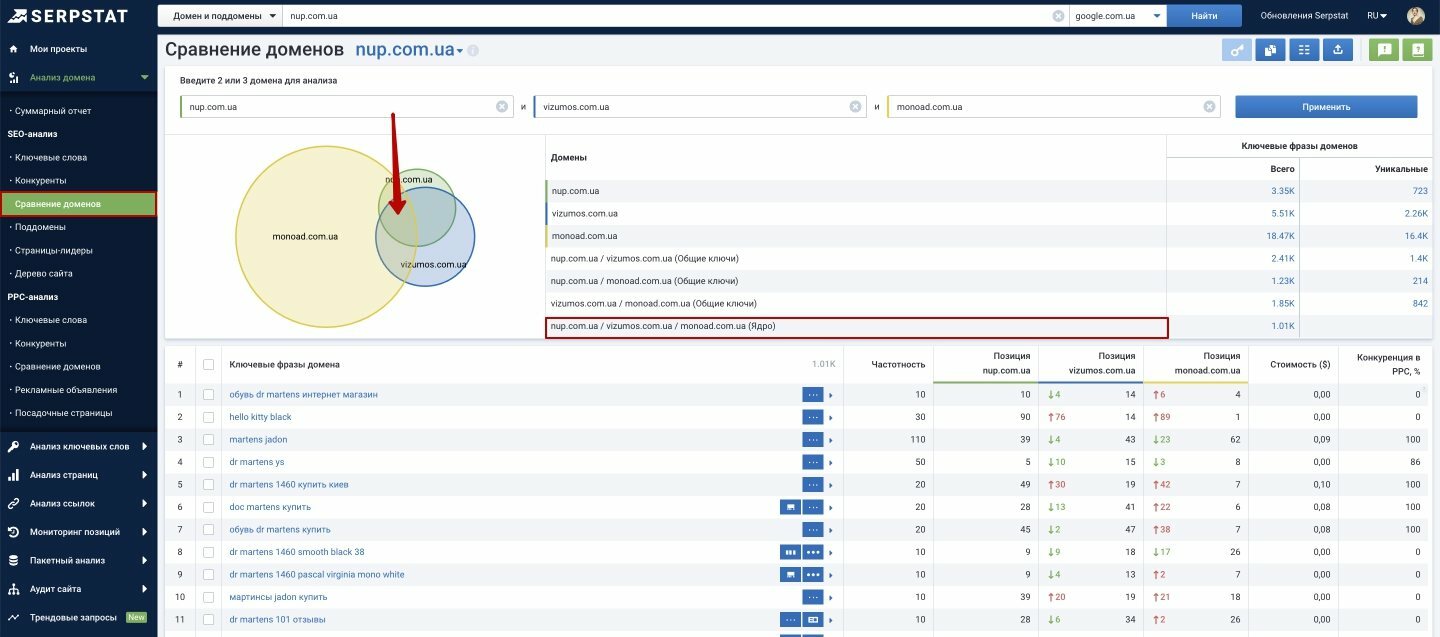Open SERP features for 'dr martens ys'
Viewport: 1440px width, 637px height.
coord(813,462)
